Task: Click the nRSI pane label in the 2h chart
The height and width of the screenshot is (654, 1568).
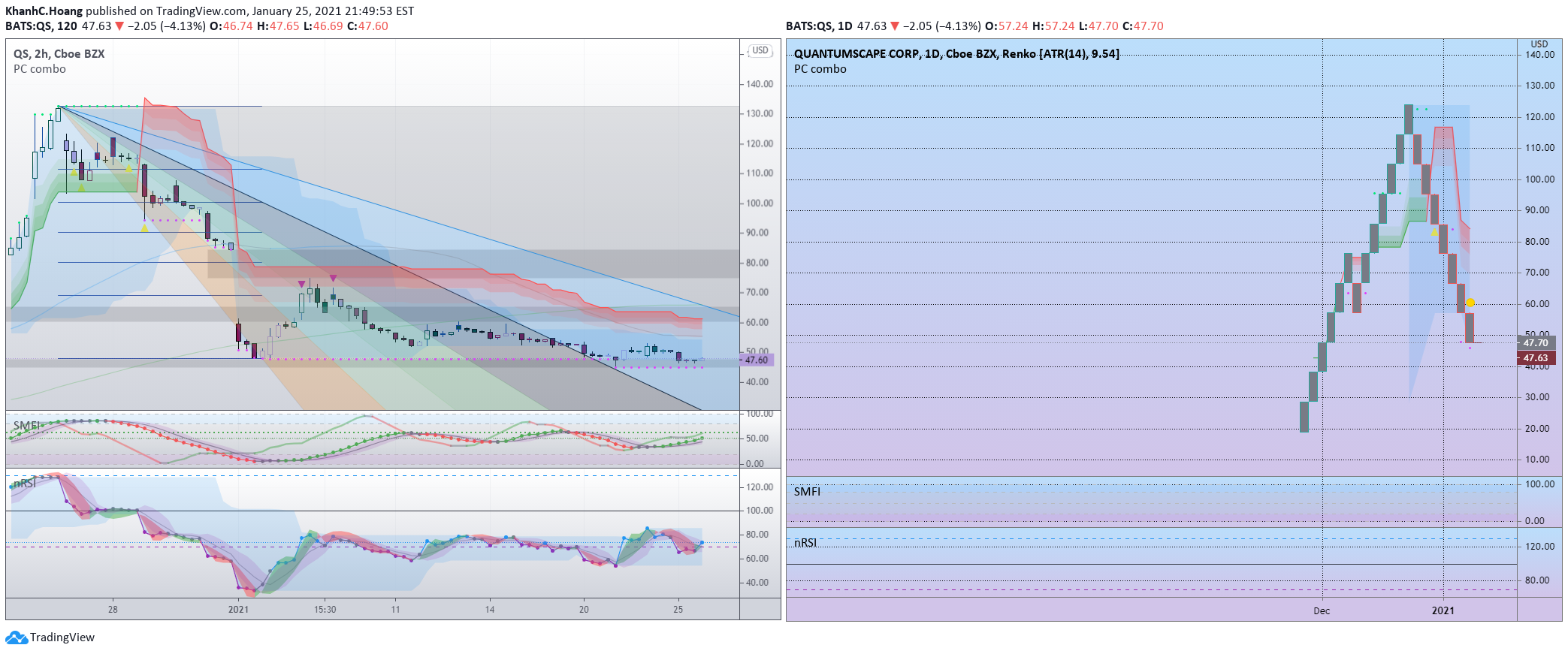Action: pyautogui.click(x=25, y=483)
